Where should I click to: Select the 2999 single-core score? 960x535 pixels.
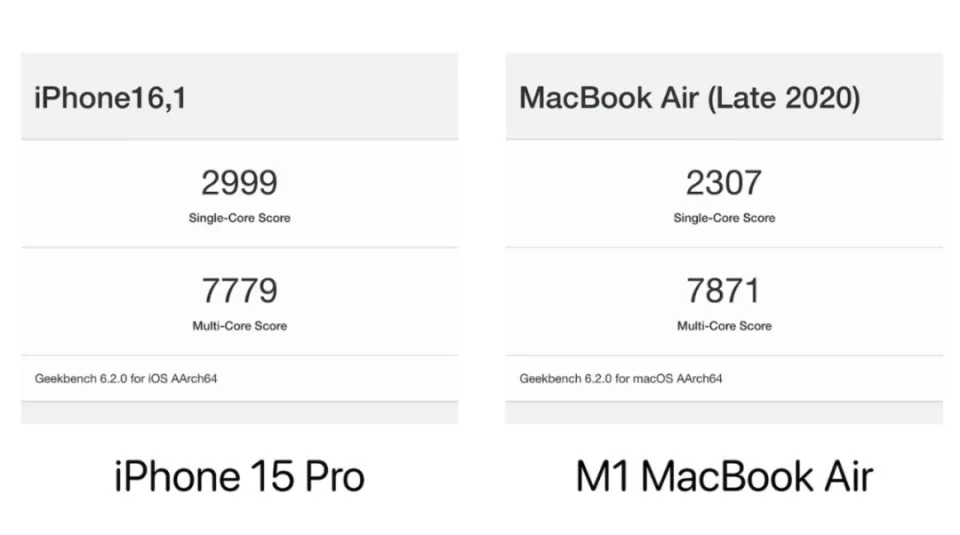[x=239, y=183]
